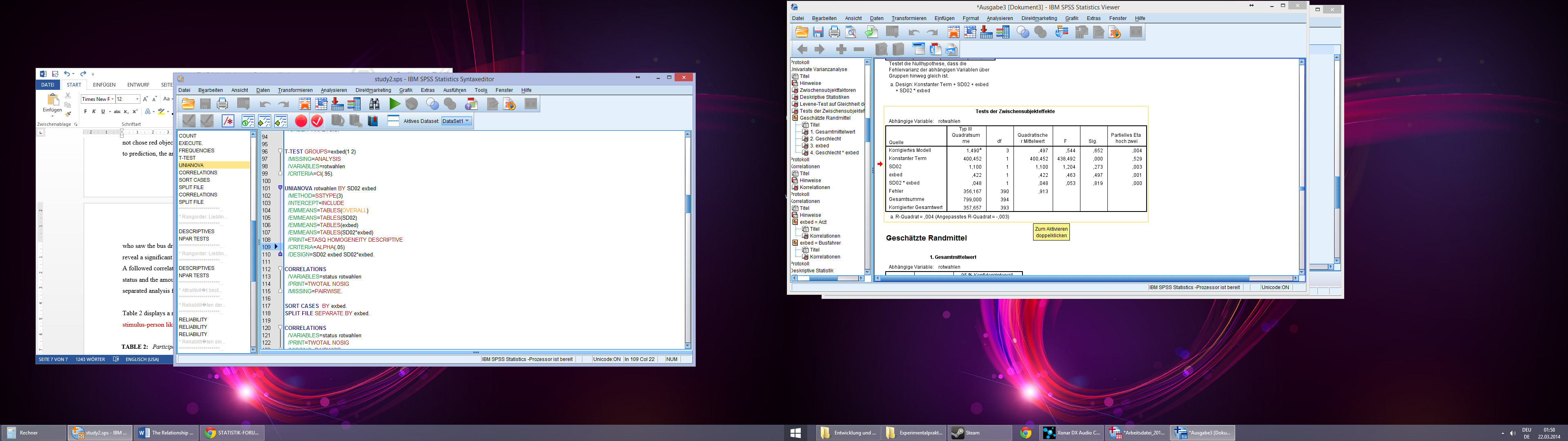Image resolution: width=1568 pixels, height=441 pixels.
Task: Click Insert Heading icon in Viewer
Action: point(918,49)
